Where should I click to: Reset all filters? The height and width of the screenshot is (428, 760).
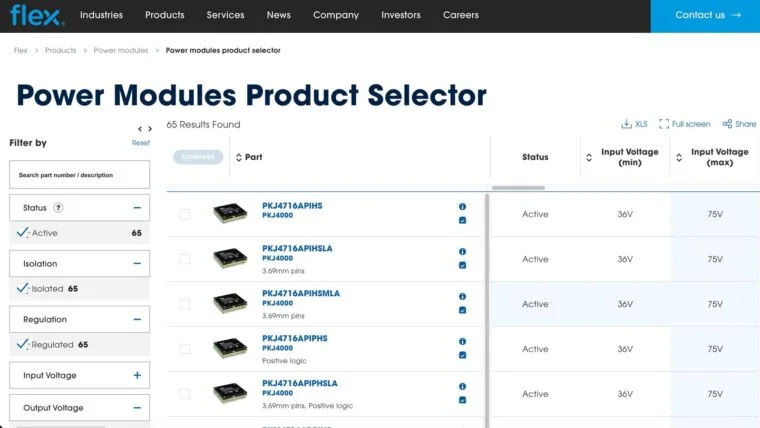click(140, 143)
